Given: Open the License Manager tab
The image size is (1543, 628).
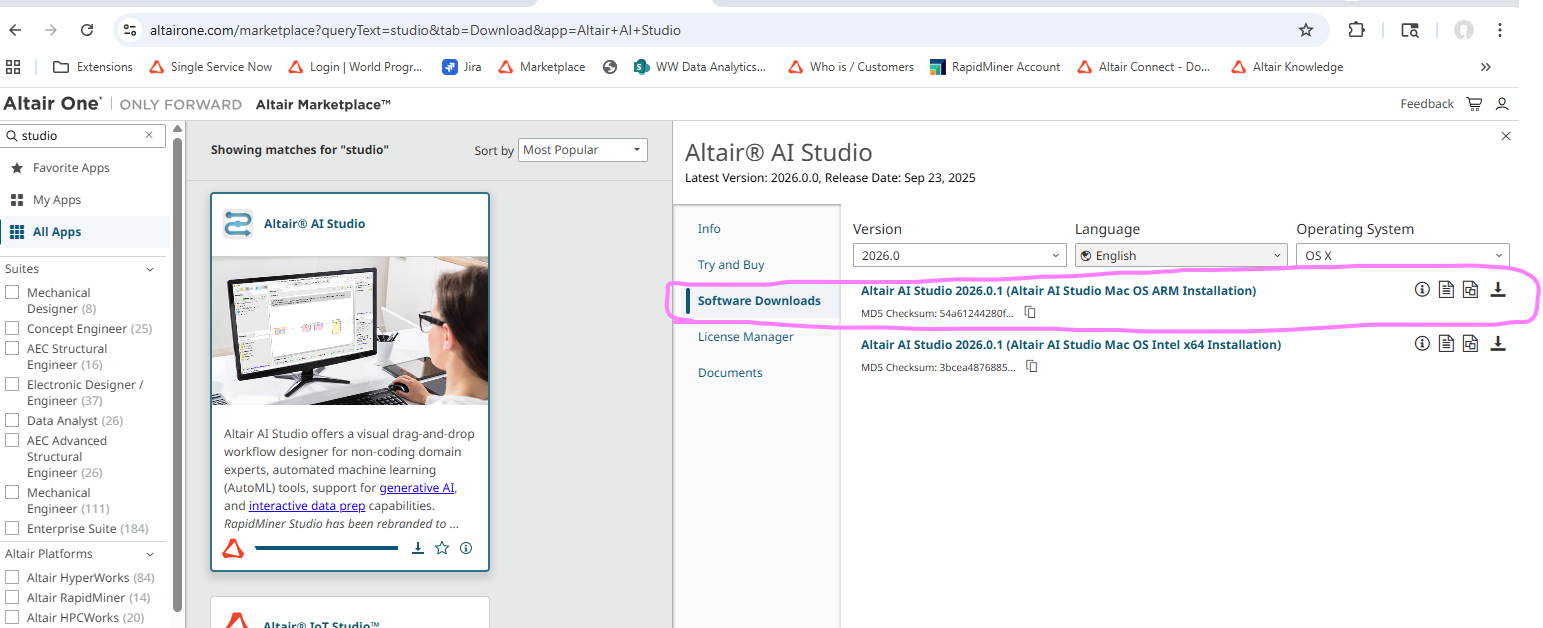Looking at the screenshot, I should [746, 337].
